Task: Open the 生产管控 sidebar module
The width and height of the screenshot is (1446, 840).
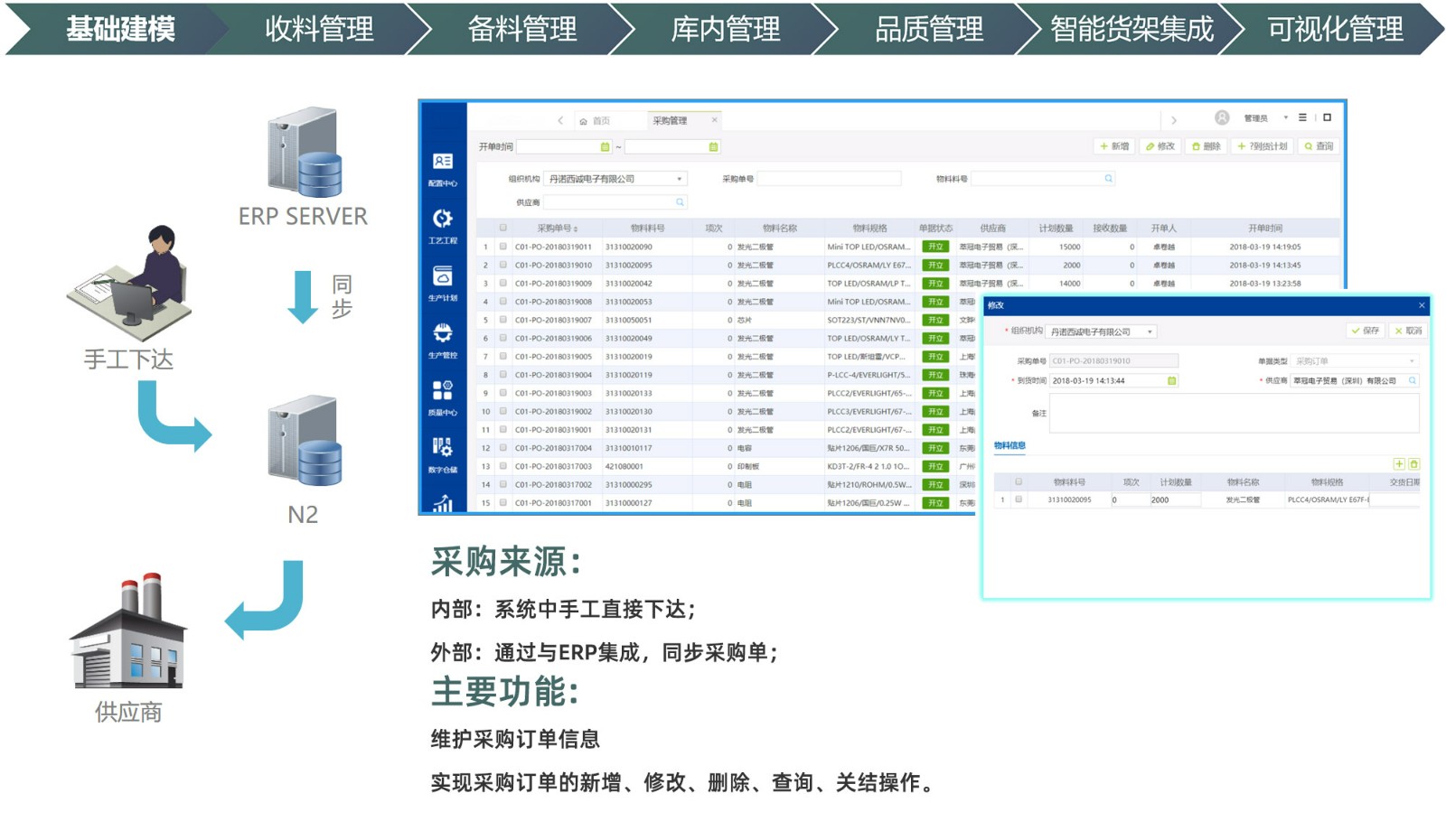Action: click(x=442, y=338)
